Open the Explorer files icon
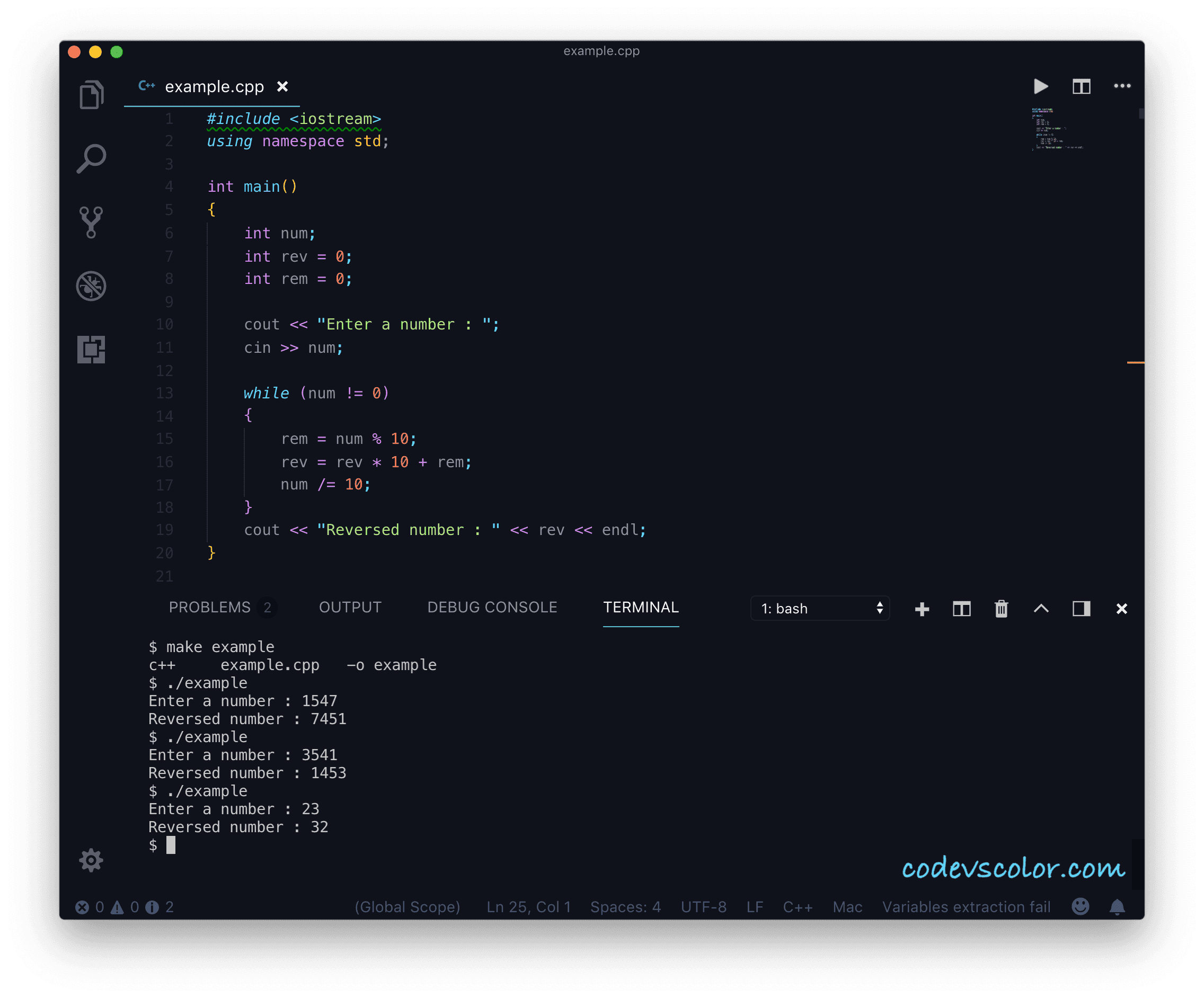This screenshot has height=998, width=1204. click(x=91, y=95)
